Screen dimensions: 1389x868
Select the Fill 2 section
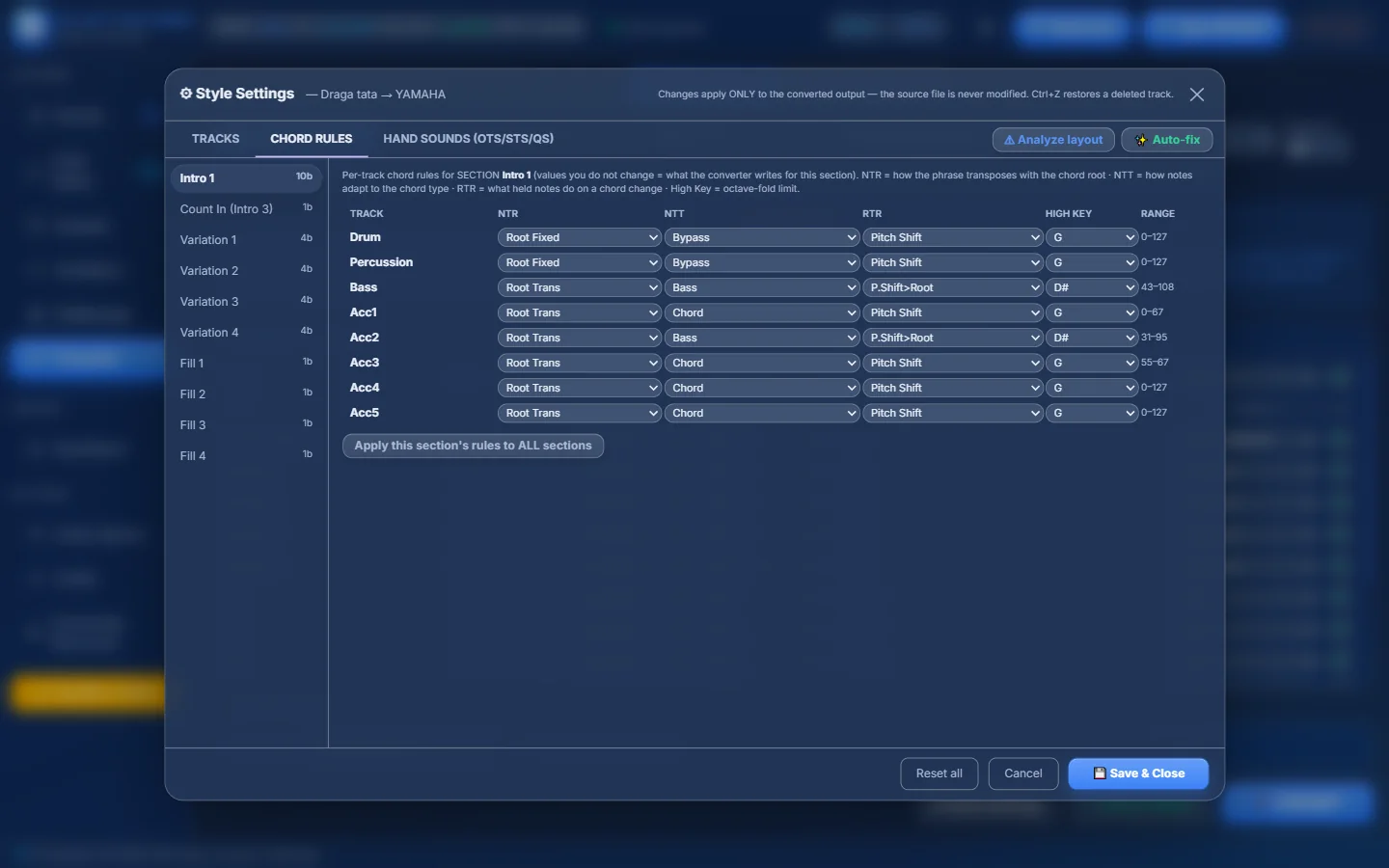(x=246, y=393)
